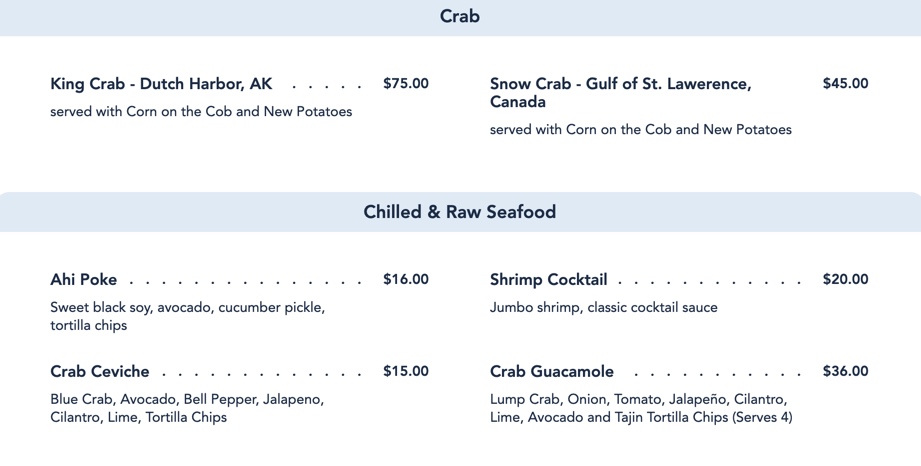Click the Ahi Poke $16.00 price
Image resolution: width=921 pixels, height=466 pixels.
point(405,280)
